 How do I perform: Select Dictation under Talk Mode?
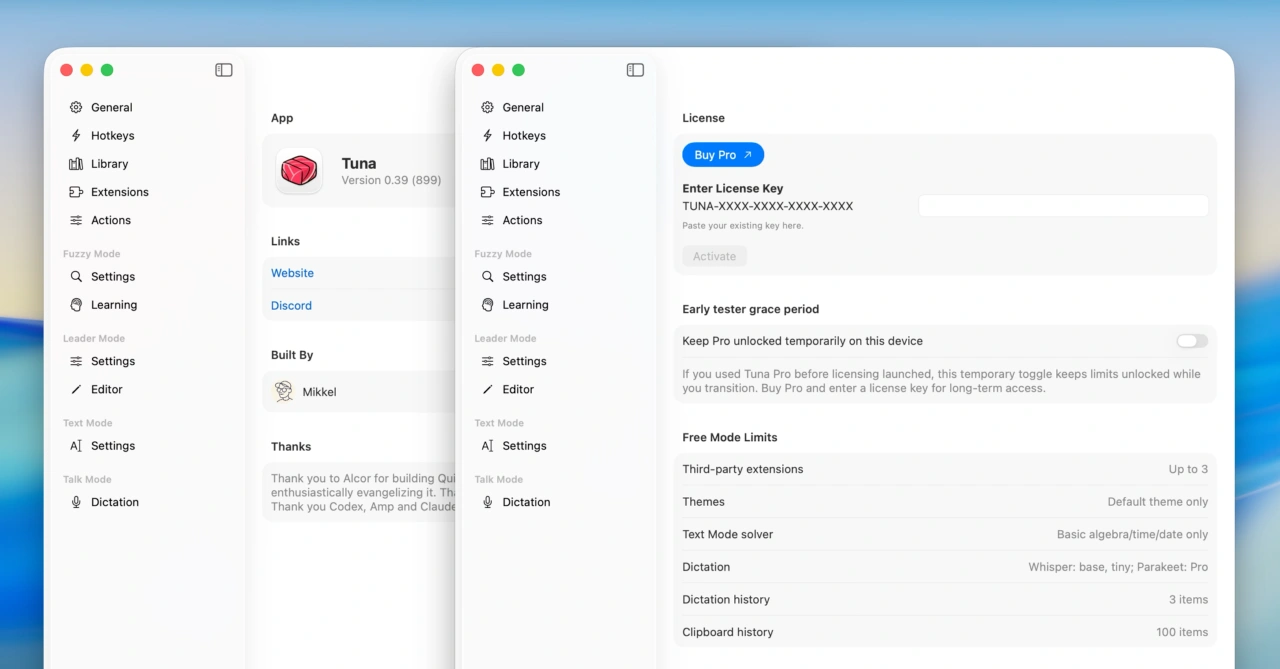526,502
